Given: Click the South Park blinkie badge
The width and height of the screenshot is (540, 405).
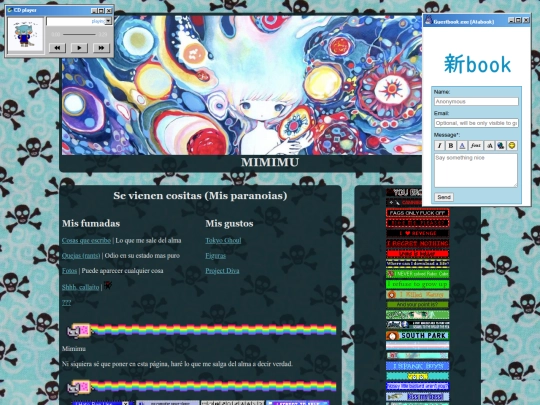Looking at the screenshot, I should pos(417,335).
